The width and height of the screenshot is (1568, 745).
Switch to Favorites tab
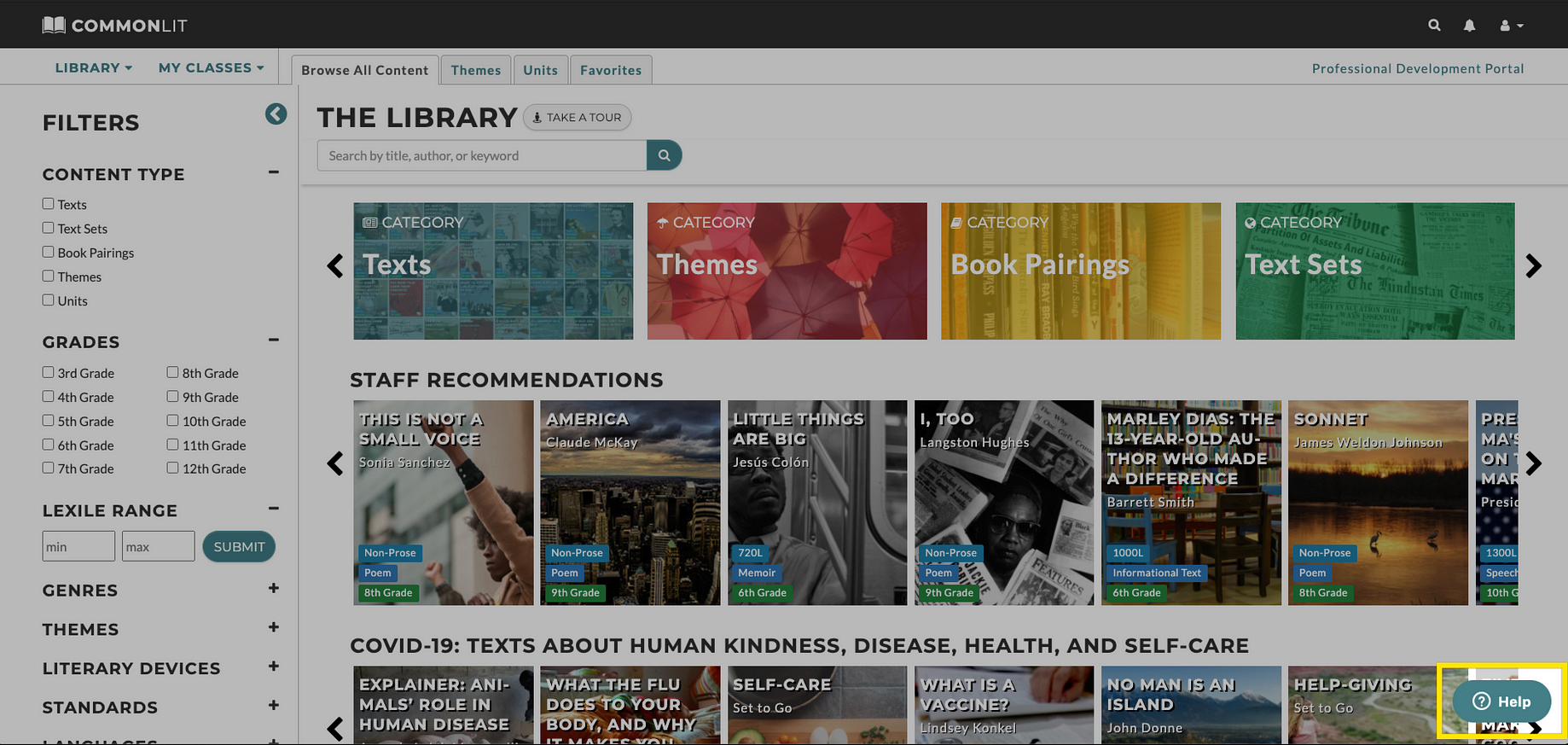click(x=611, y=70)
